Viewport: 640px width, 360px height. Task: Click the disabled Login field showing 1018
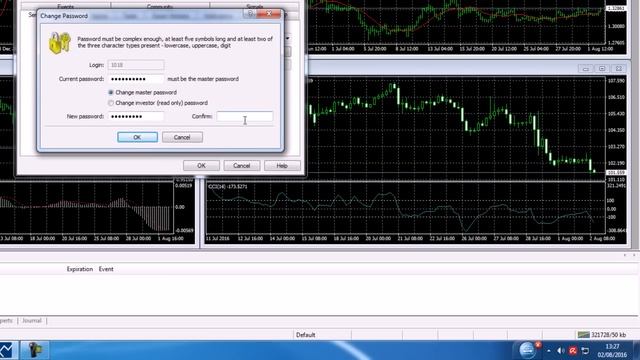click(136, 65)
